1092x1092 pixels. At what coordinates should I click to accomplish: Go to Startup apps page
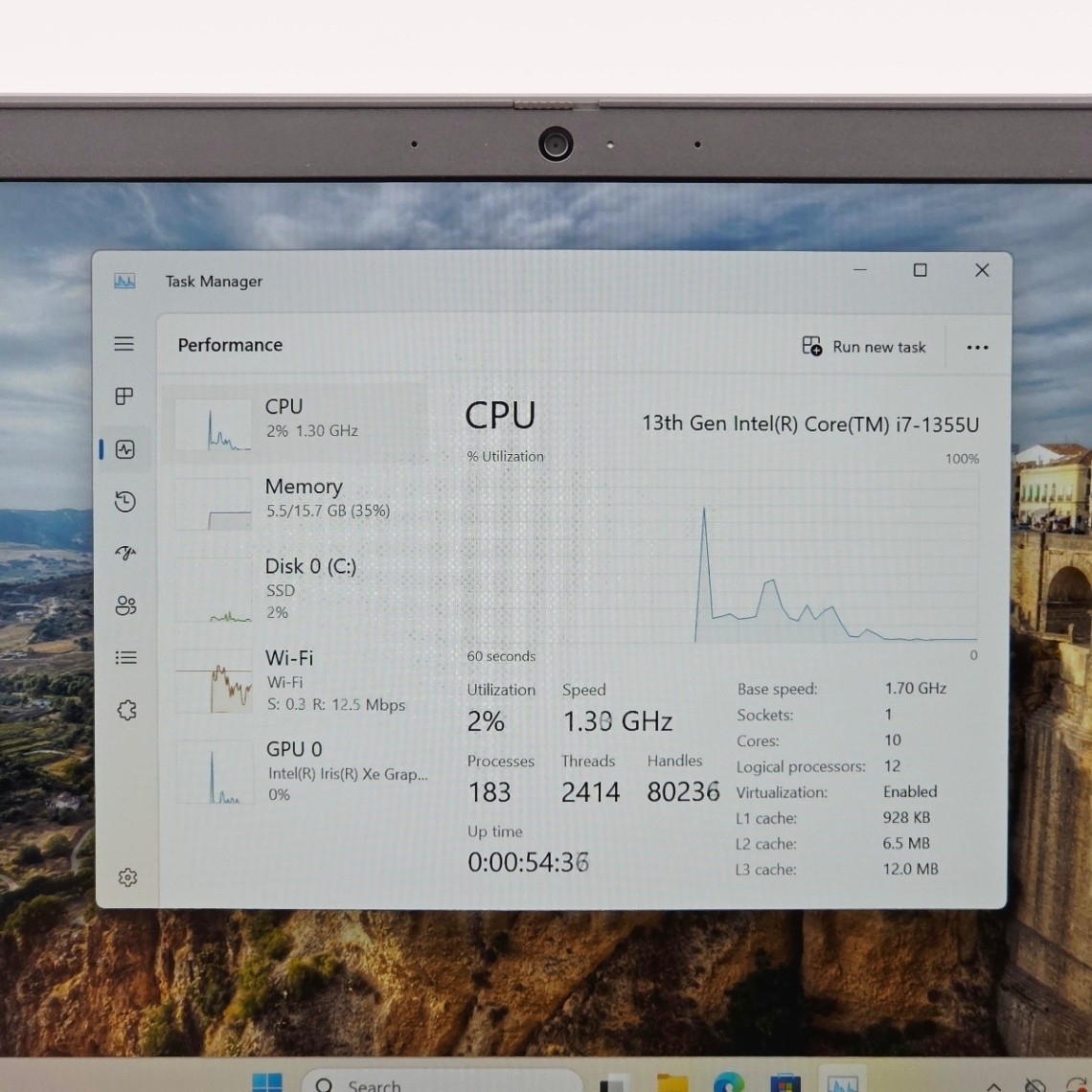(125, 553)
